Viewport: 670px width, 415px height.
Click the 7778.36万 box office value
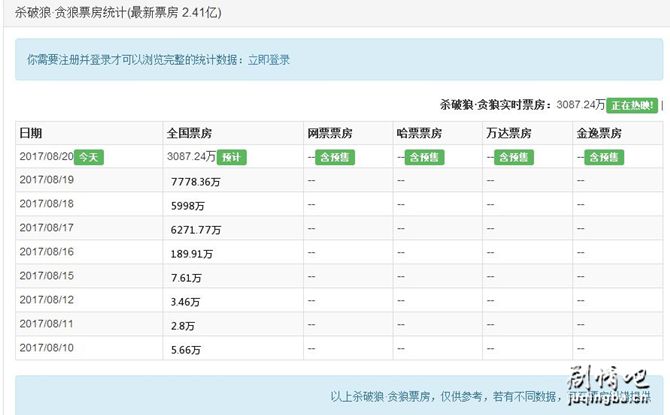click(x=197, y=182)
